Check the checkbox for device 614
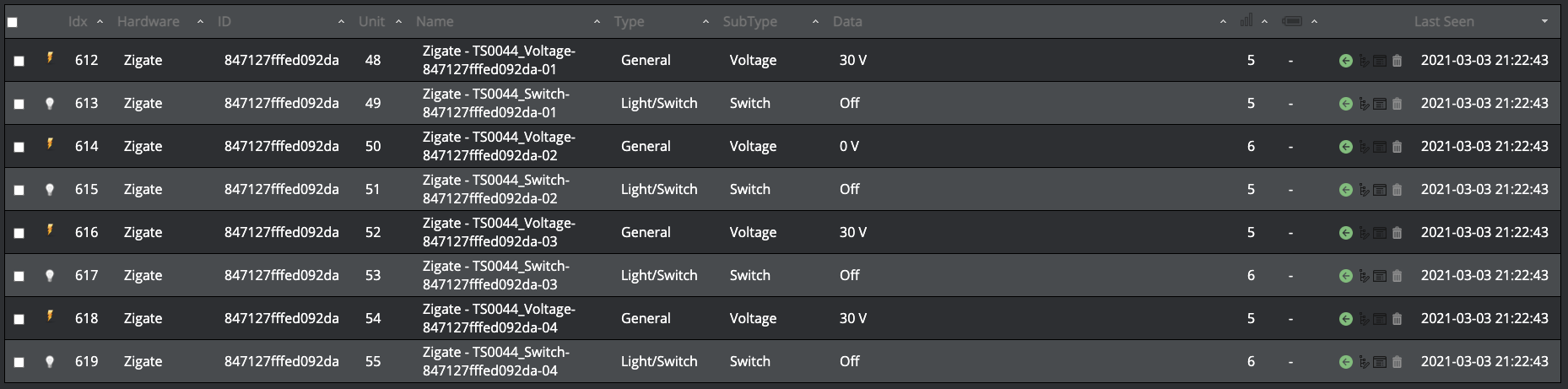The image size is (1568, 389). pyautogui.click(x=19, y=147)
